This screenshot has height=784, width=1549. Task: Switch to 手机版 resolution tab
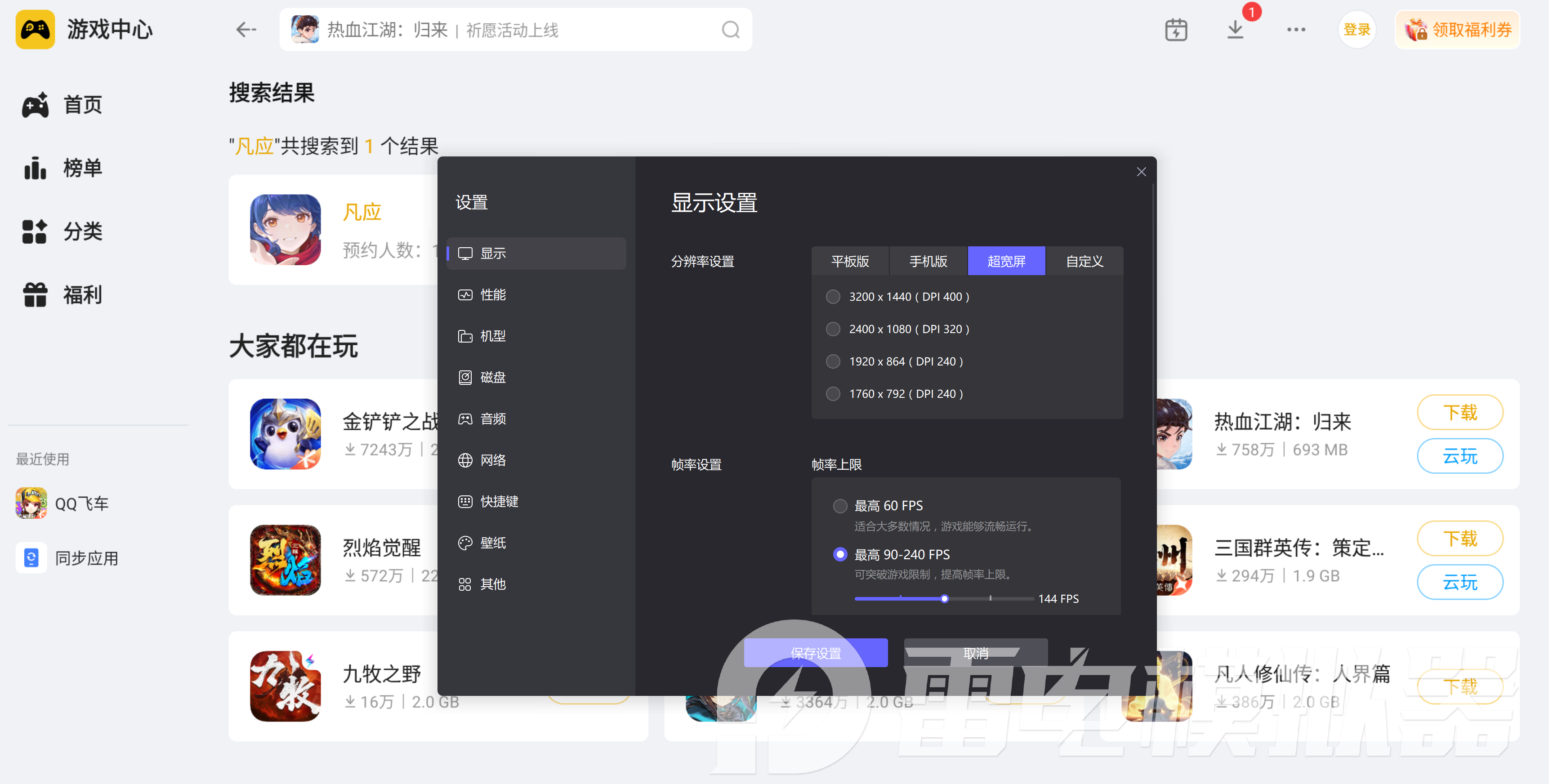(928, 261)
